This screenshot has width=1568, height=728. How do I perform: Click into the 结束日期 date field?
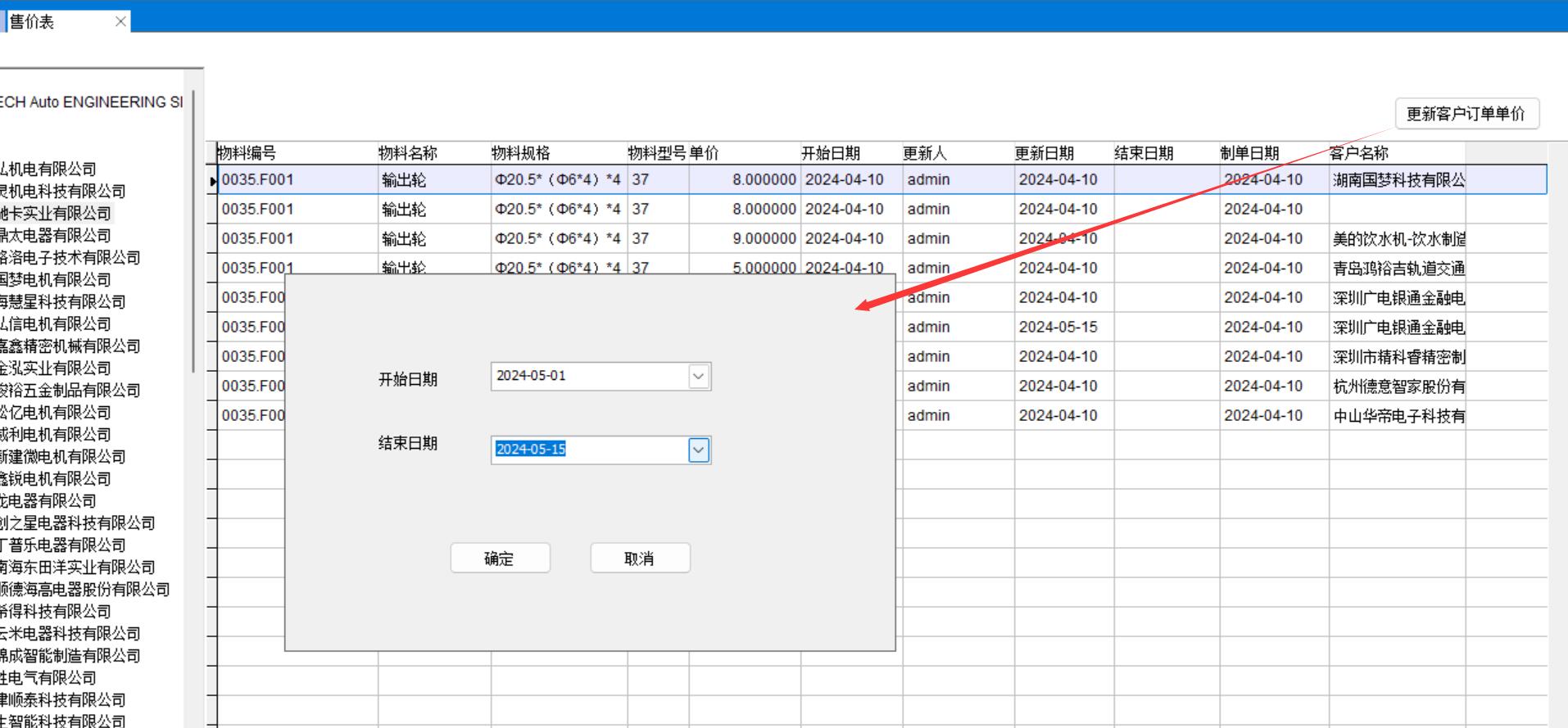590,450
